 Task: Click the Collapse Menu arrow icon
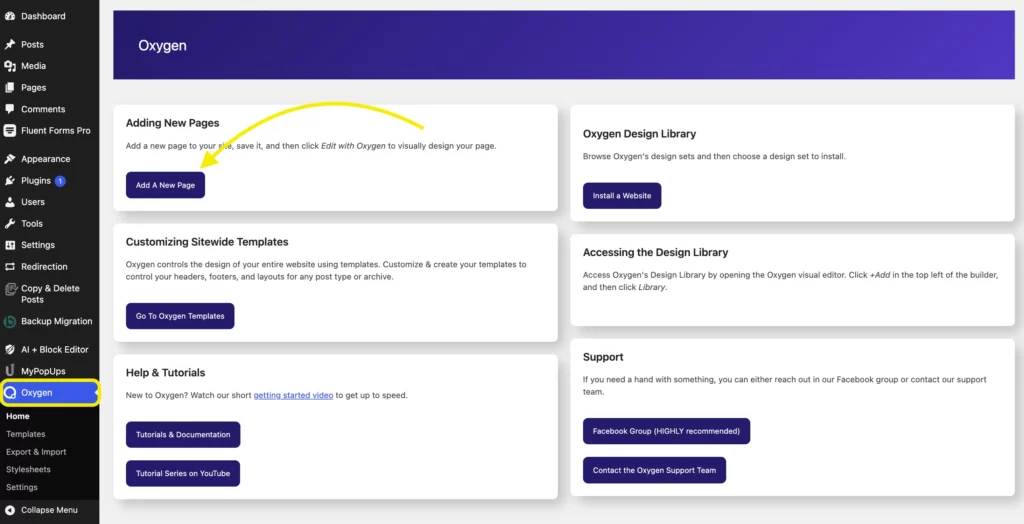tap(10, 510)
